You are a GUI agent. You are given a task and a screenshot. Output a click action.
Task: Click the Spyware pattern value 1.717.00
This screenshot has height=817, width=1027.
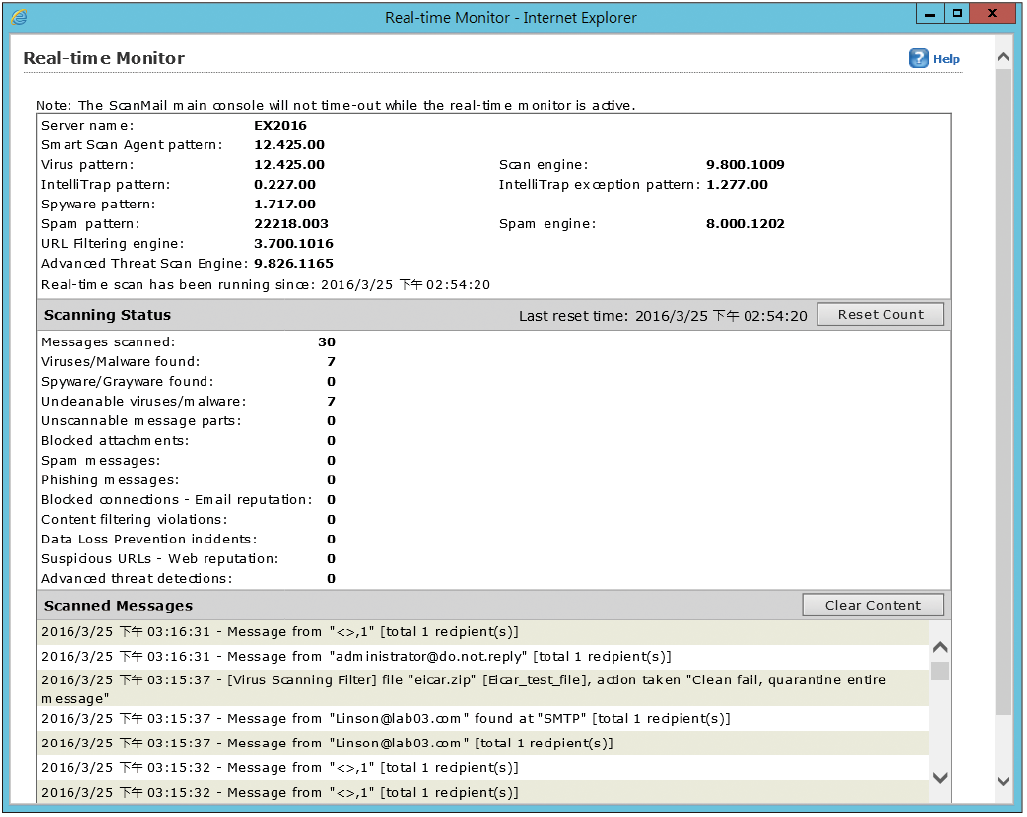[x=285, y=204]
